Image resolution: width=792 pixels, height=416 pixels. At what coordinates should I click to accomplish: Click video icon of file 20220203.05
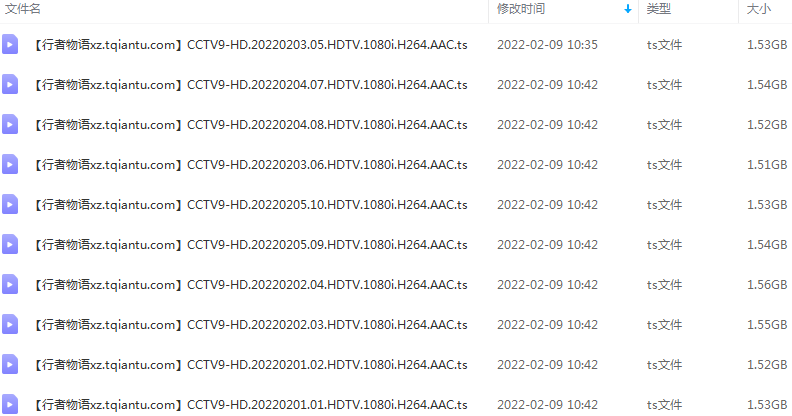(10, 44)
